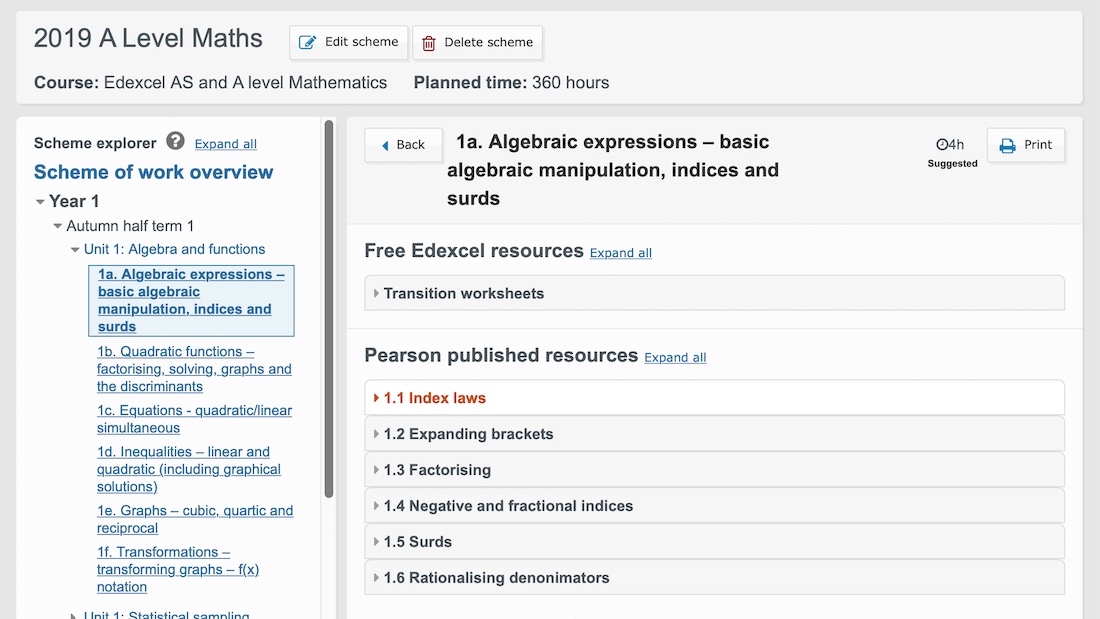
Task: Collapse the Year 1 tree node
Action: [40, 202]
